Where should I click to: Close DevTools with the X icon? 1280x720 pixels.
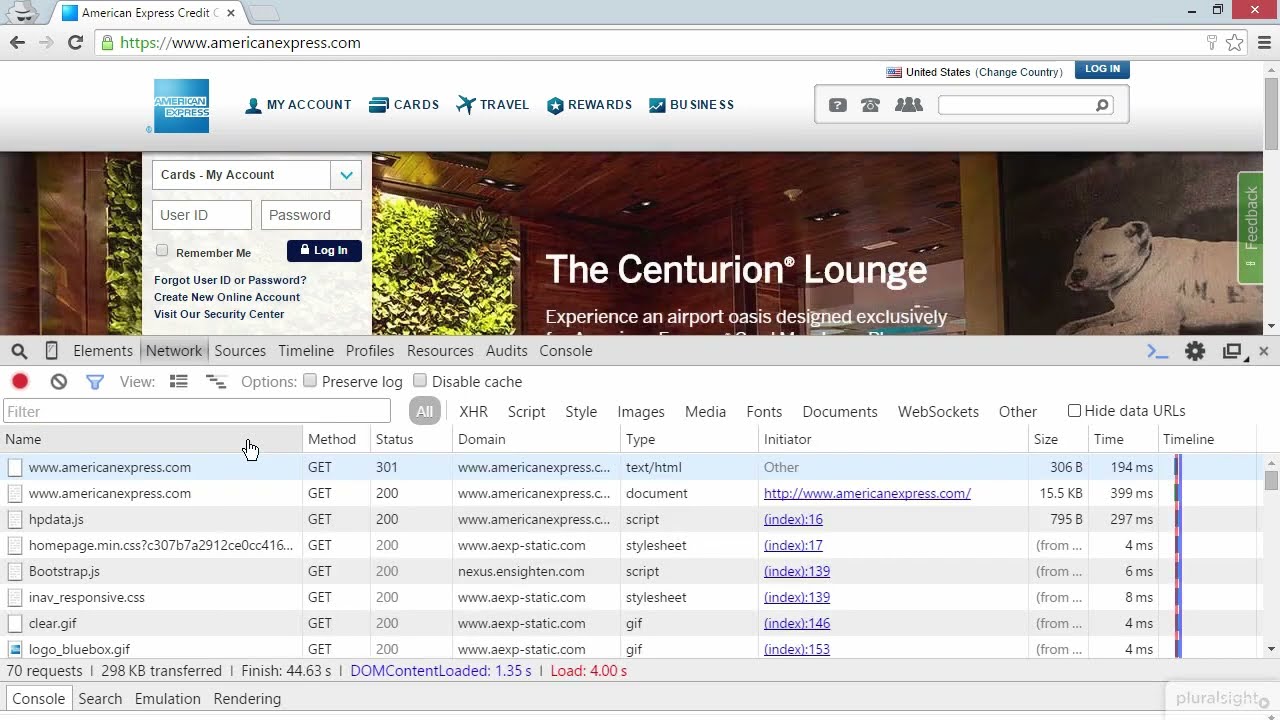1264,351
